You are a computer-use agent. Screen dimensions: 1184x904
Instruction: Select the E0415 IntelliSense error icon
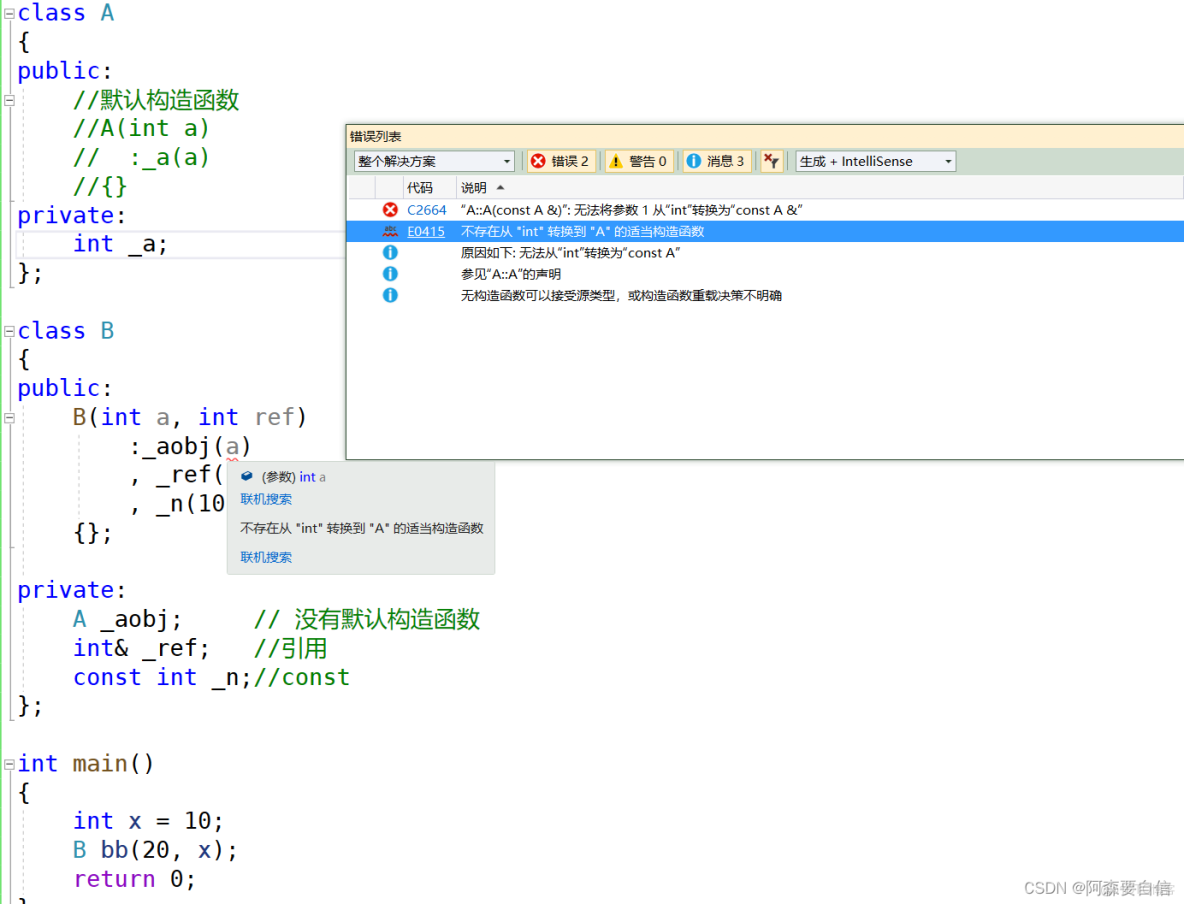390,231
